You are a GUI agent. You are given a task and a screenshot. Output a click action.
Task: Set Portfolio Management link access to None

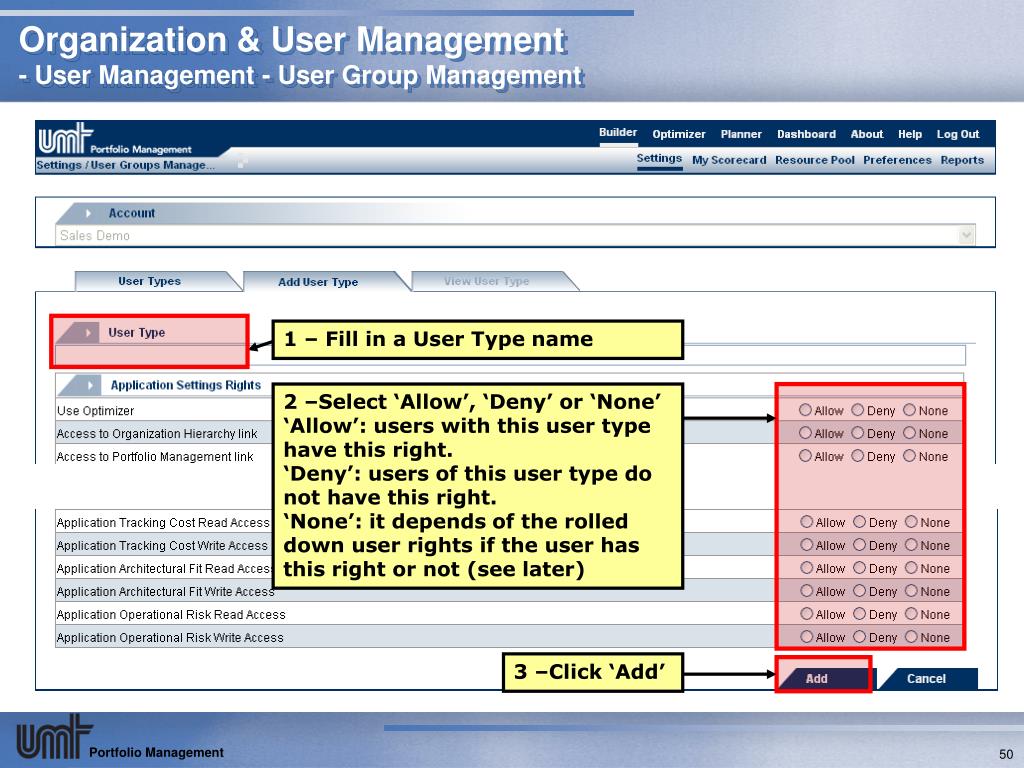point(910,456)
